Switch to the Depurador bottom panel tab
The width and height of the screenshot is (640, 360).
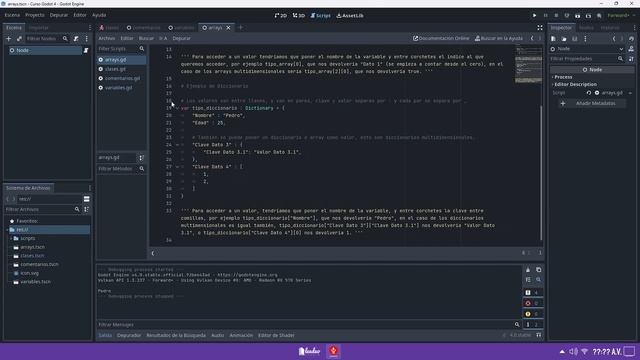[129, 336]
